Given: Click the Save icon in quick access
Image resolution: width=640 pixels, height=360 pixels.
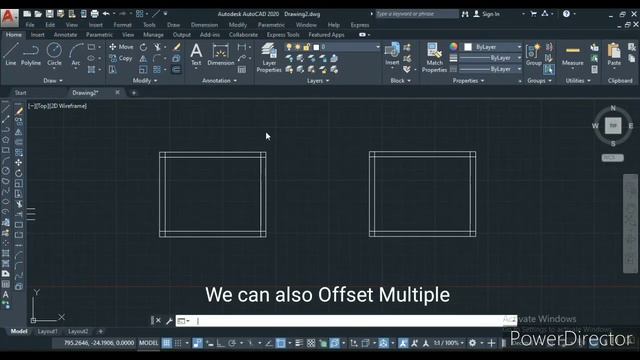Looking at the screenshot, I should pos(49,14).
